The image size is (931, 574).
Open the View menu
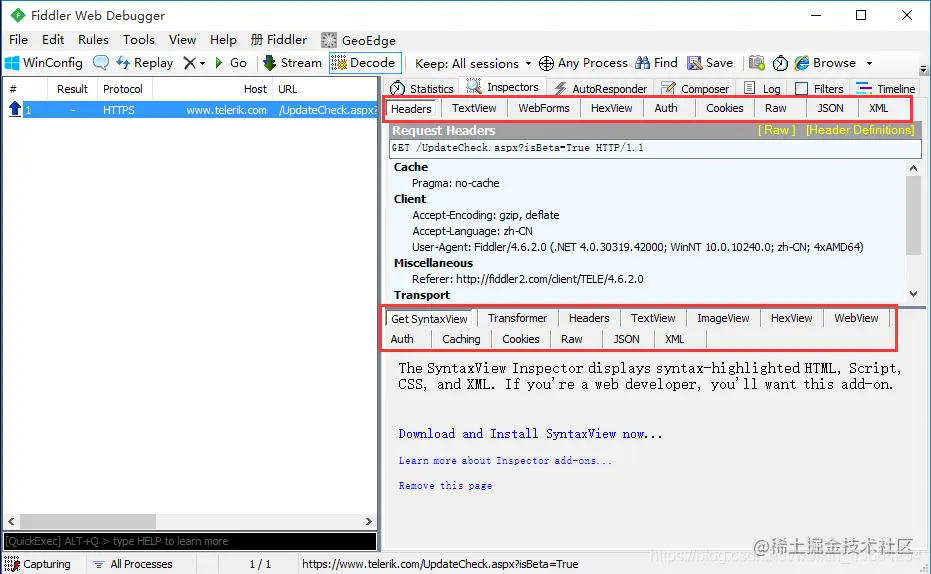coord(182,40)
